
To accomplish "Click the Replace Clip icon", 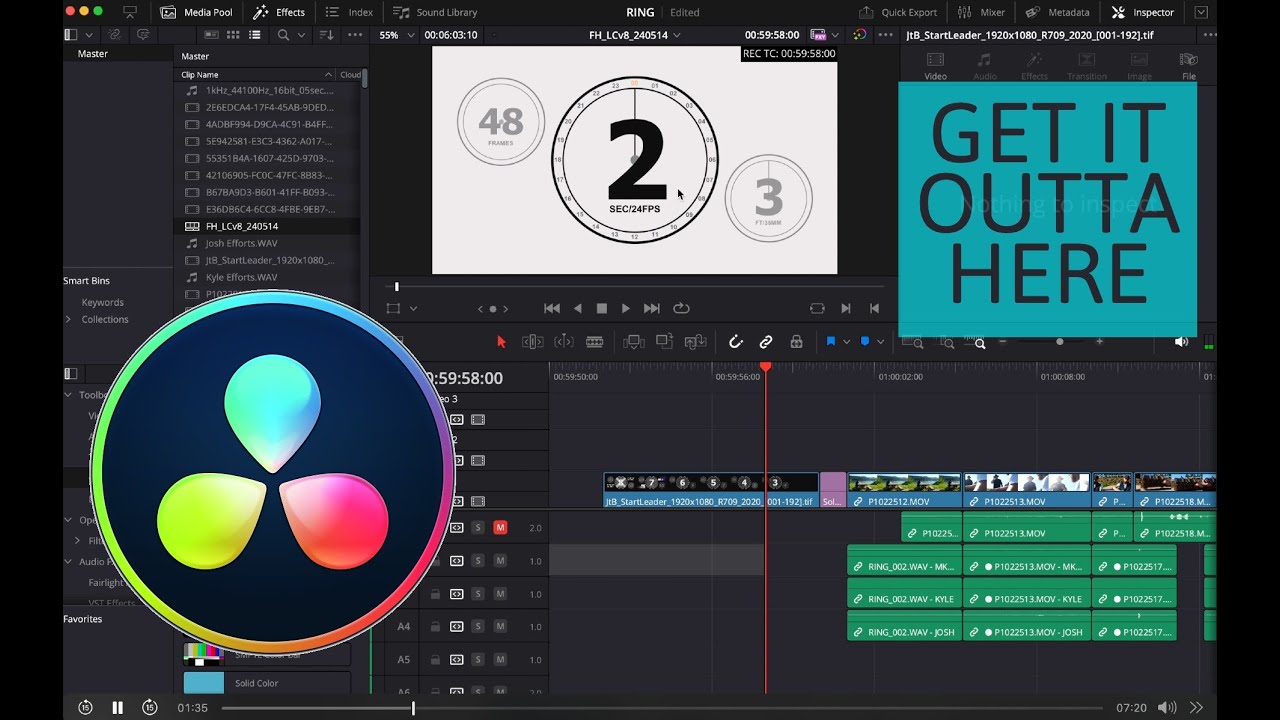I will point(695,342).
